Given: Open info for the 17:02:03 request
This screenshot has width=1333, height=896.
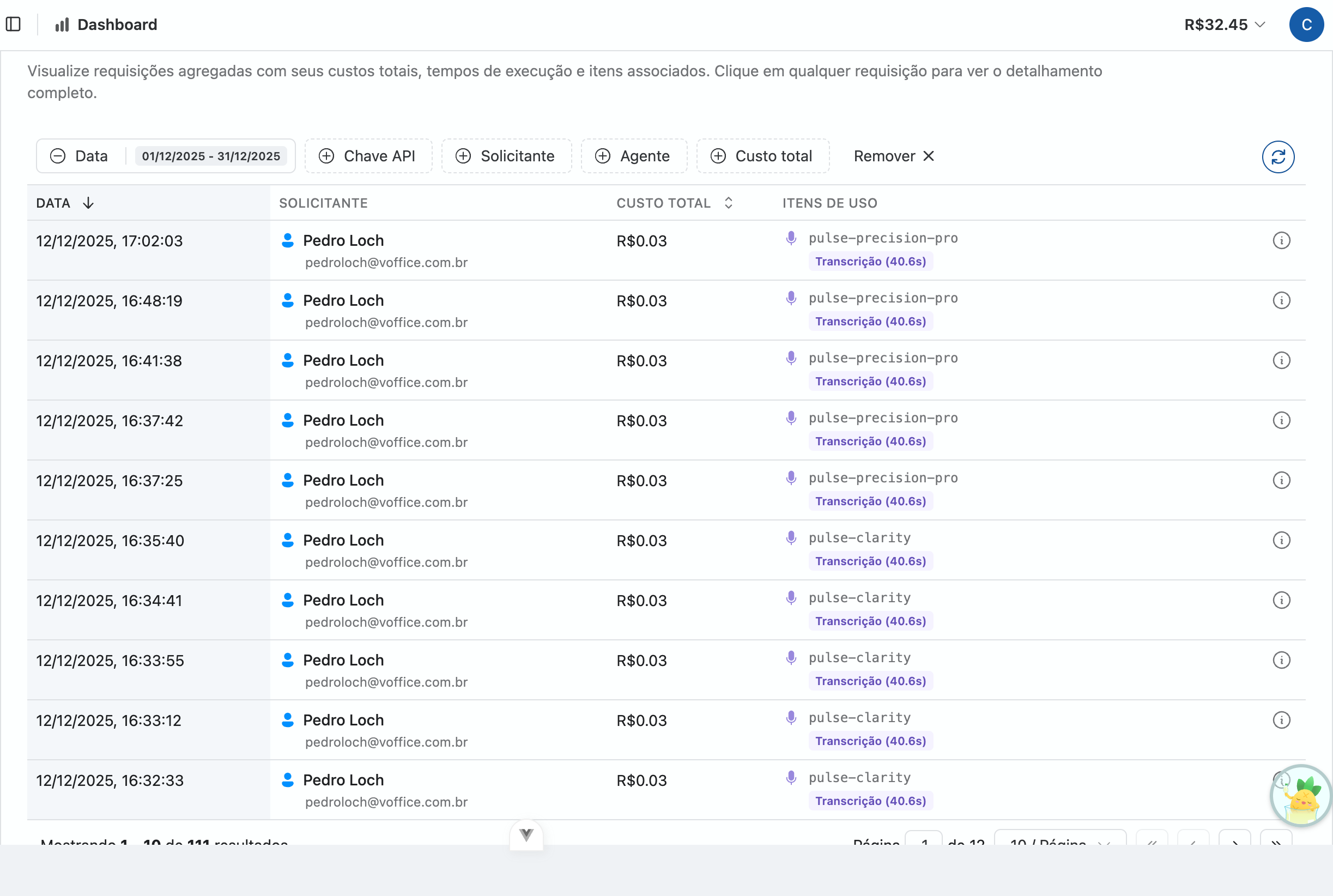Looking at the screenshot, I should pos(1281,240).
